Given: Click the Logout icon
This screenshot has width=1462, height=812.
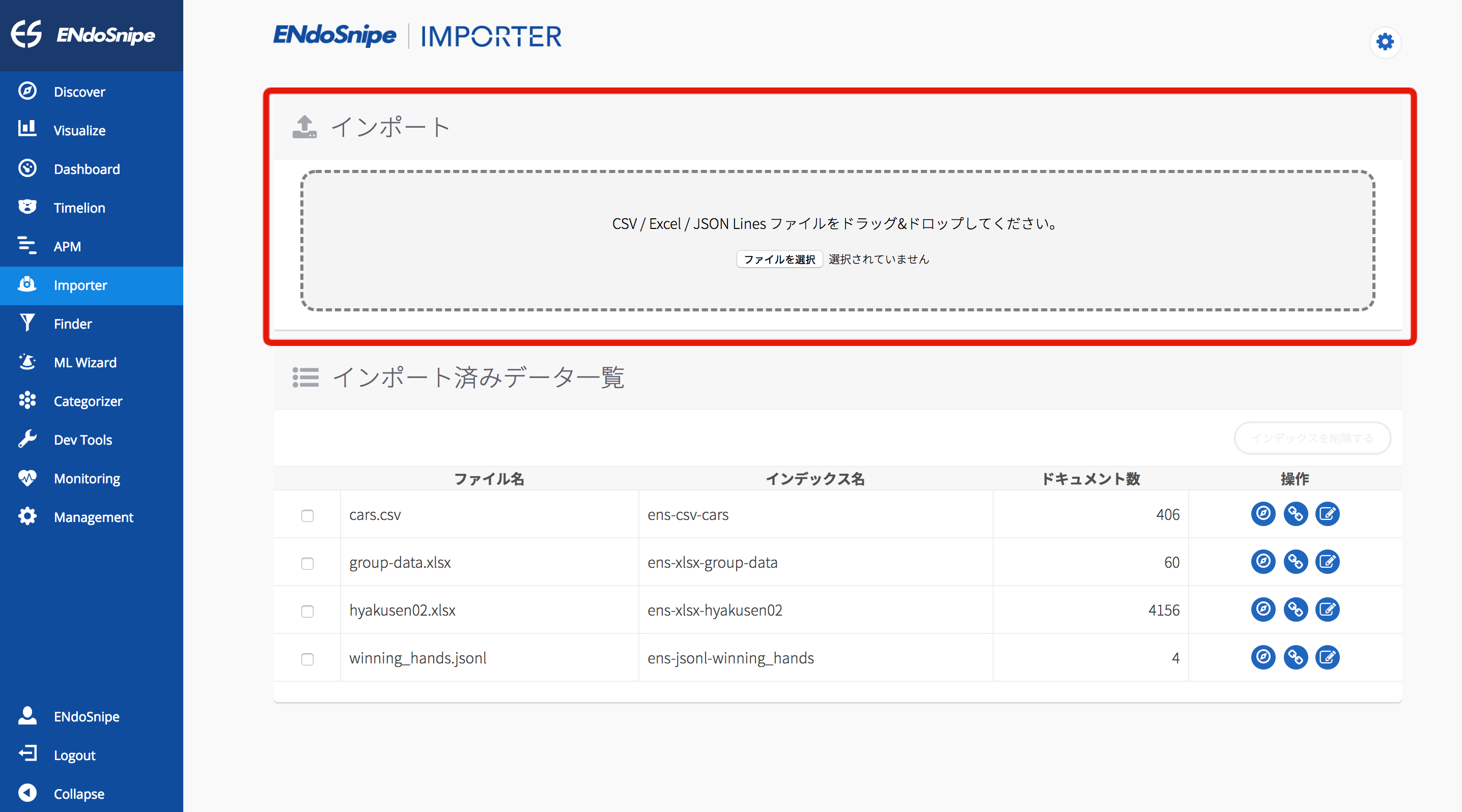Looking at the screenshot, I should tap(27, 754).
